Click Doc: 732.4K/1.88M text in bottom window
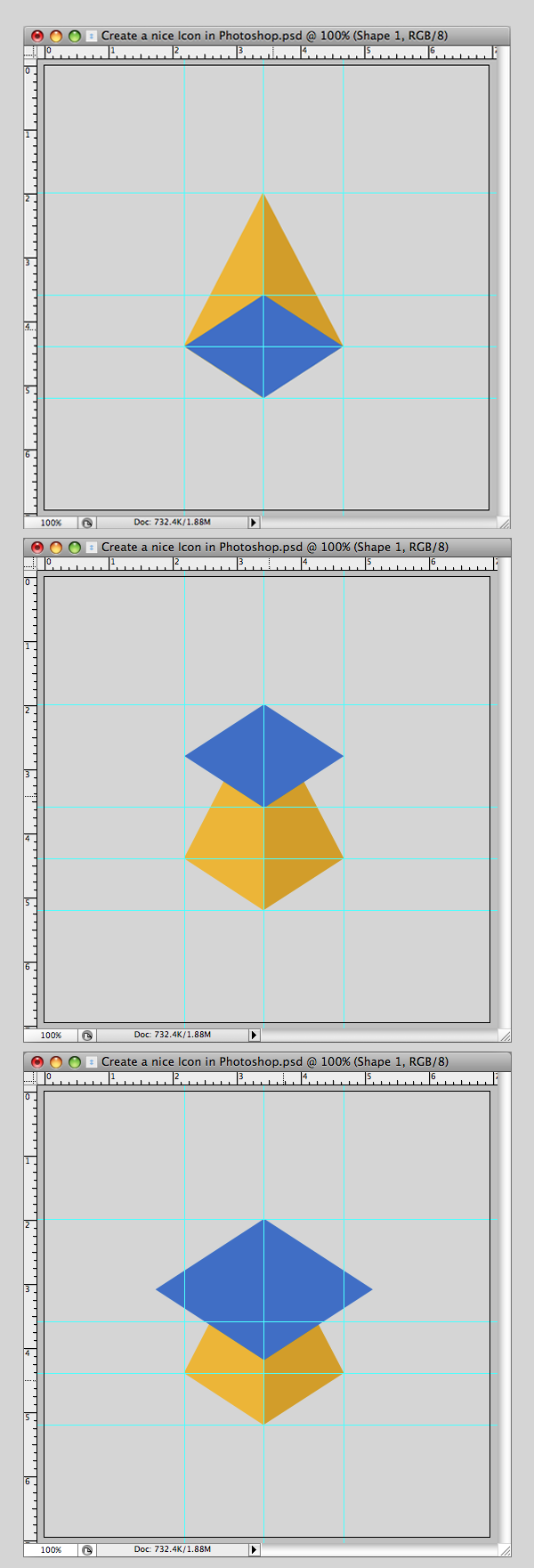The image size is (534, 1568). point(173,1549)
